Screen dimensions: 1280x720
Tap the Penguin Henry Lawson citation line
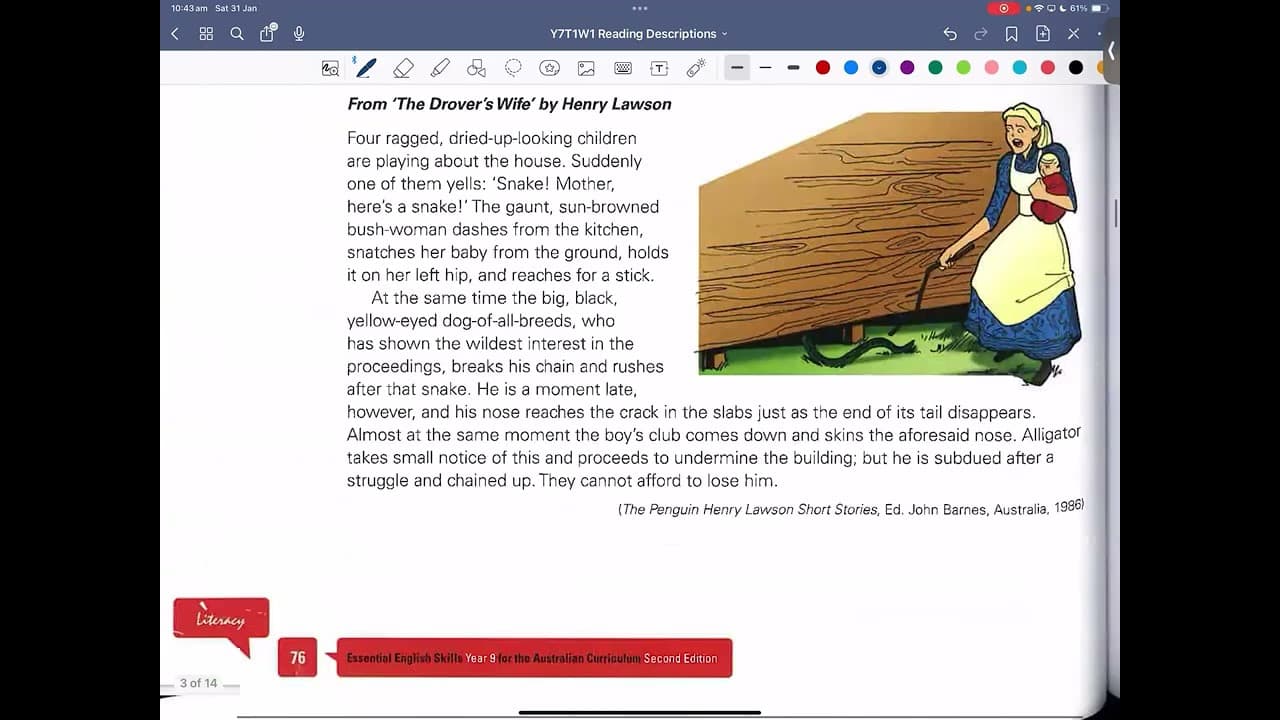(851, 508)
